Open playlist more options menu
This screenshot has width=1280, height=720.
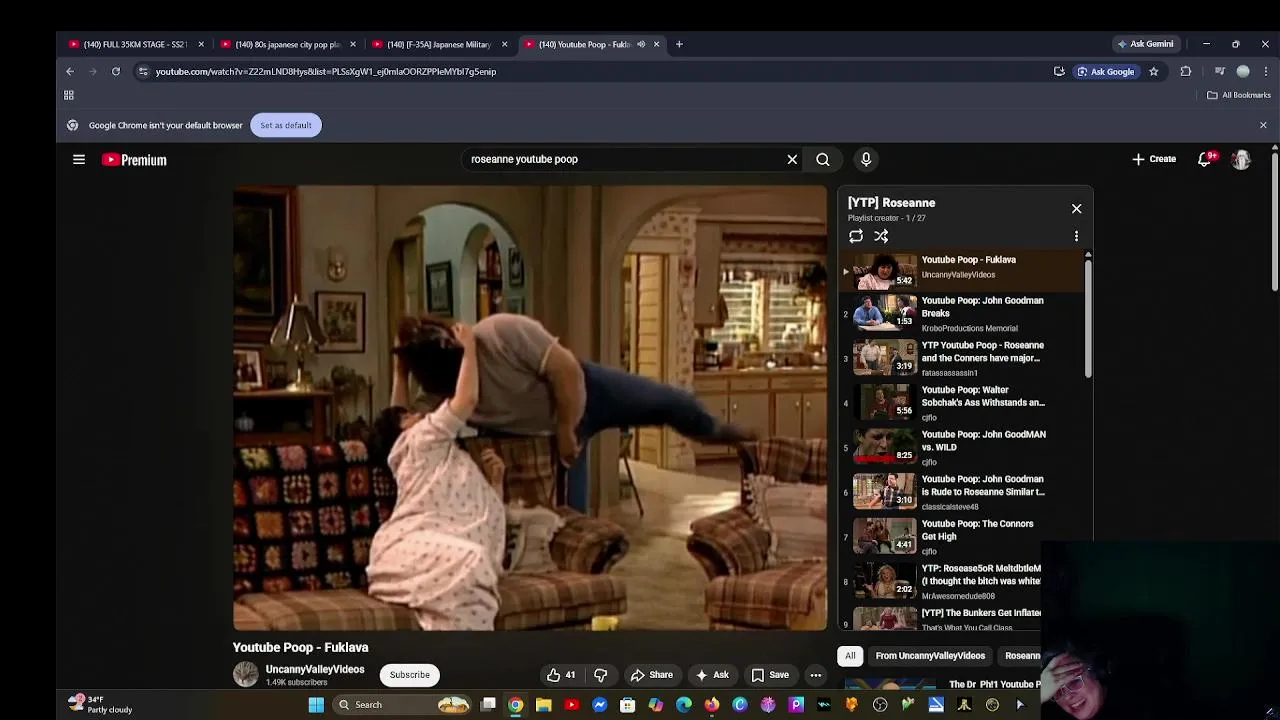click(x=1076, y=236)
